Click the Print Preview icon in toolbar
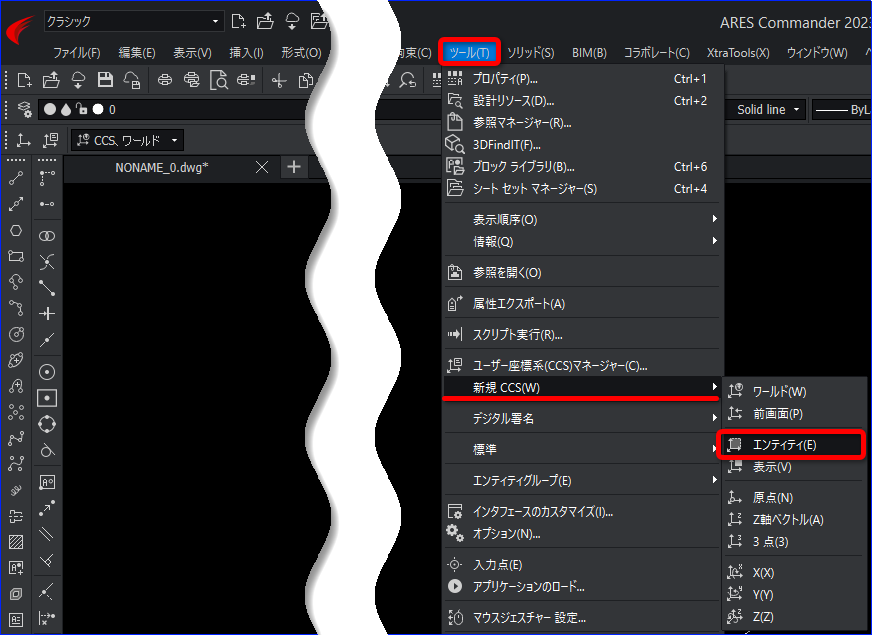 coord(219,80)
